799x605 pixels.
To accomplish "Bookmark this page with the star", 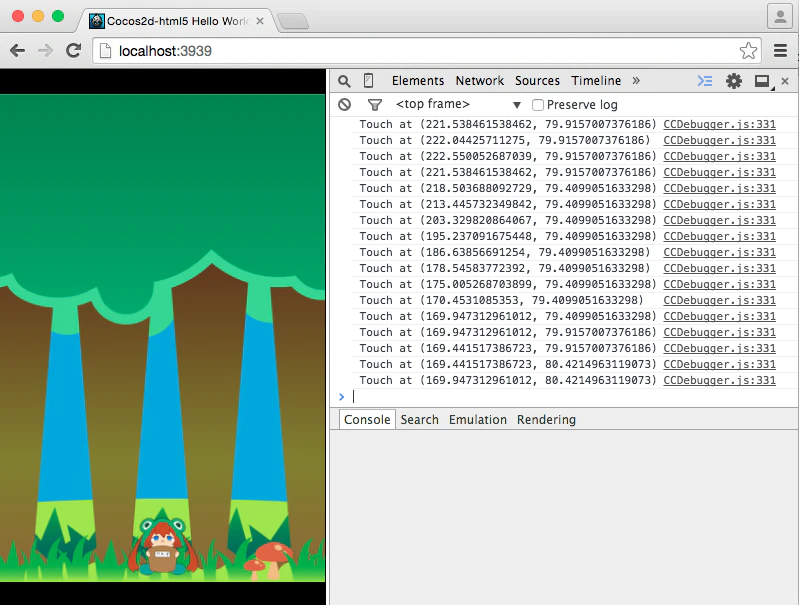I will pos(748,51).
